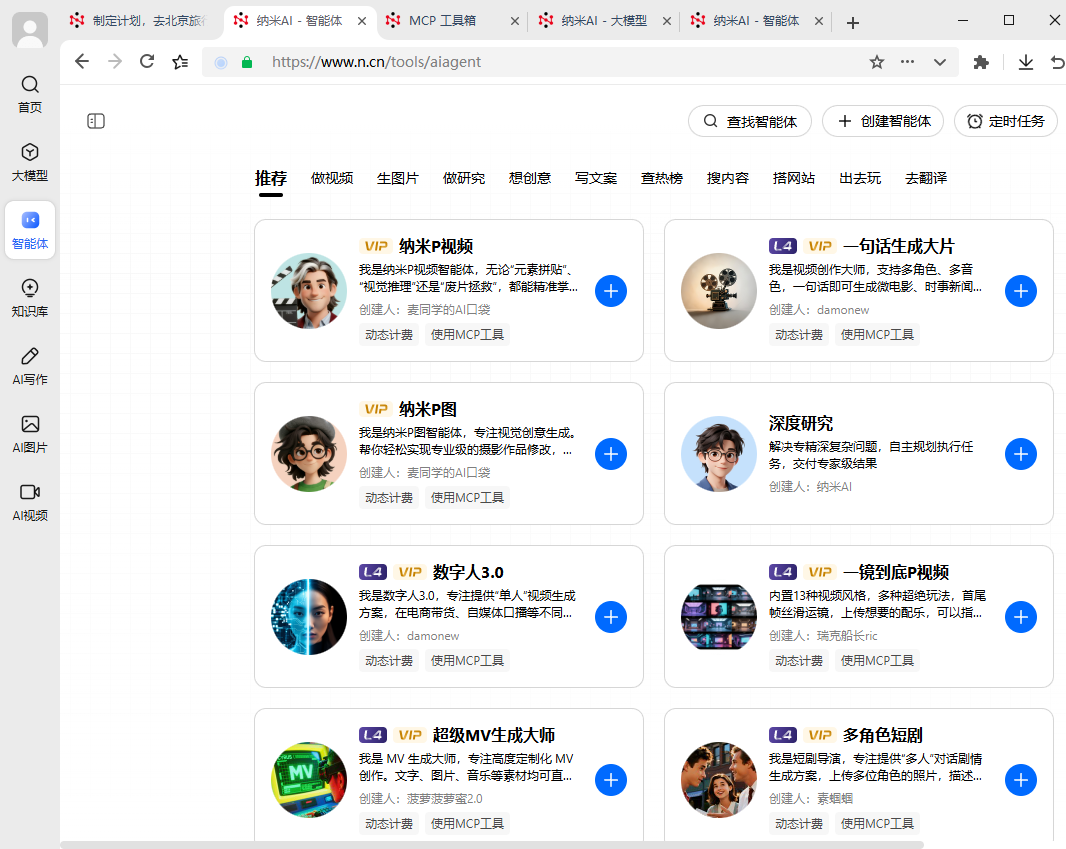Click the browser forward arrow
Viewport: 1066px width, 849px height.
[x=115, y=62]
